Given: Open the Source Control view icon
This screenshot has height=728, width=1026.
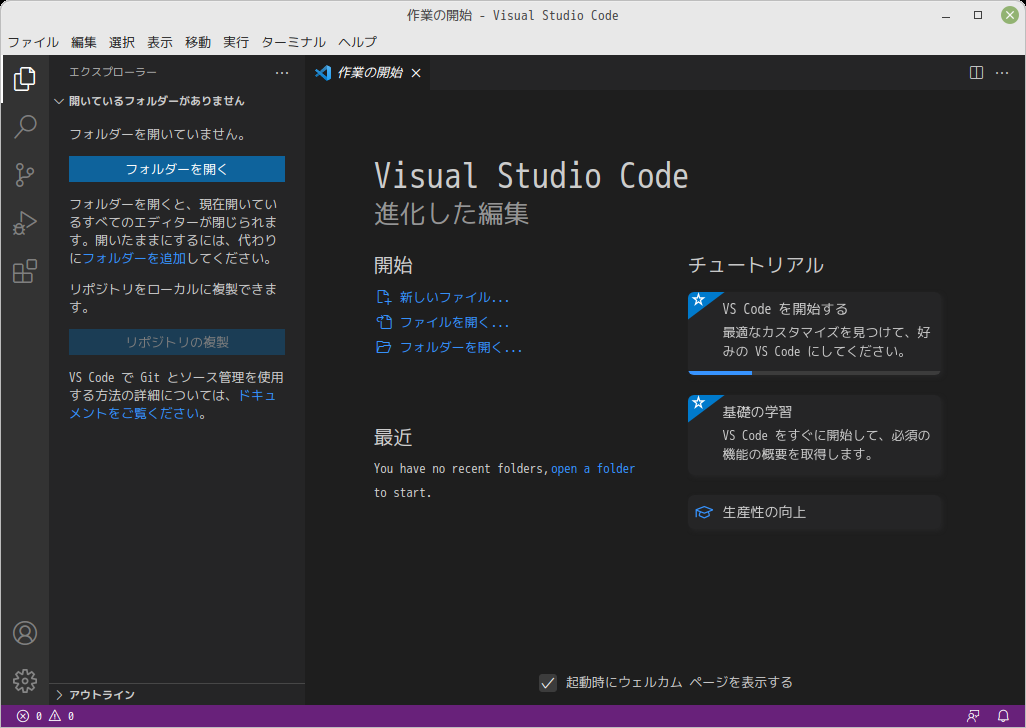Looking at the screenshot, I should pos(25,175).
